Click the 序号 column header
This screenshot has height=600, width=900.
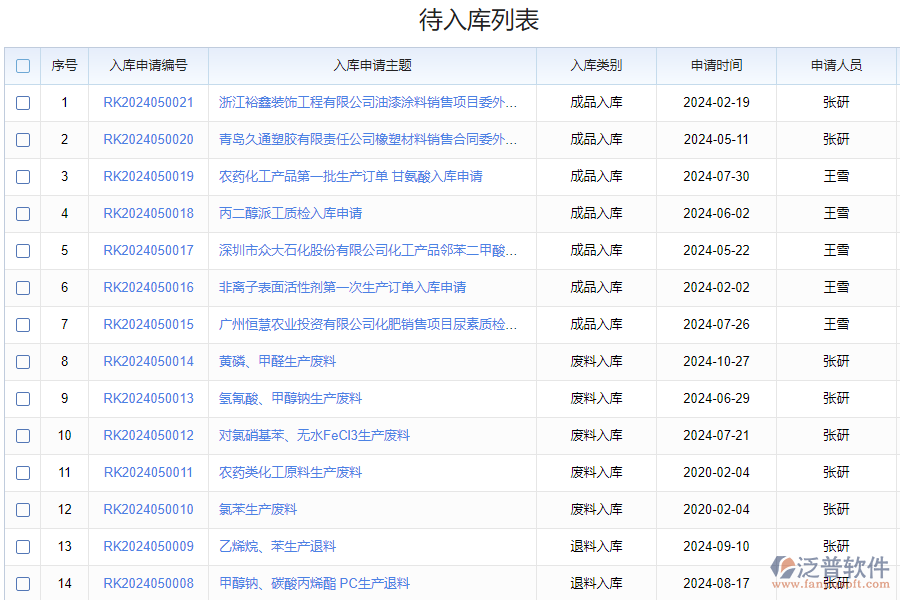[x=64, y=65]
